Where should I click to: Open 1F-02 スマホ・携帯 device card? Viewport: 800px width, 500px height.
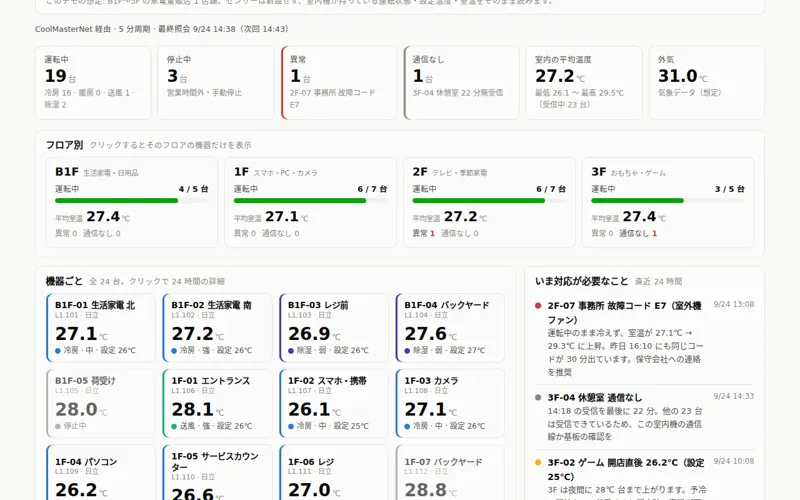pos(334,404)
